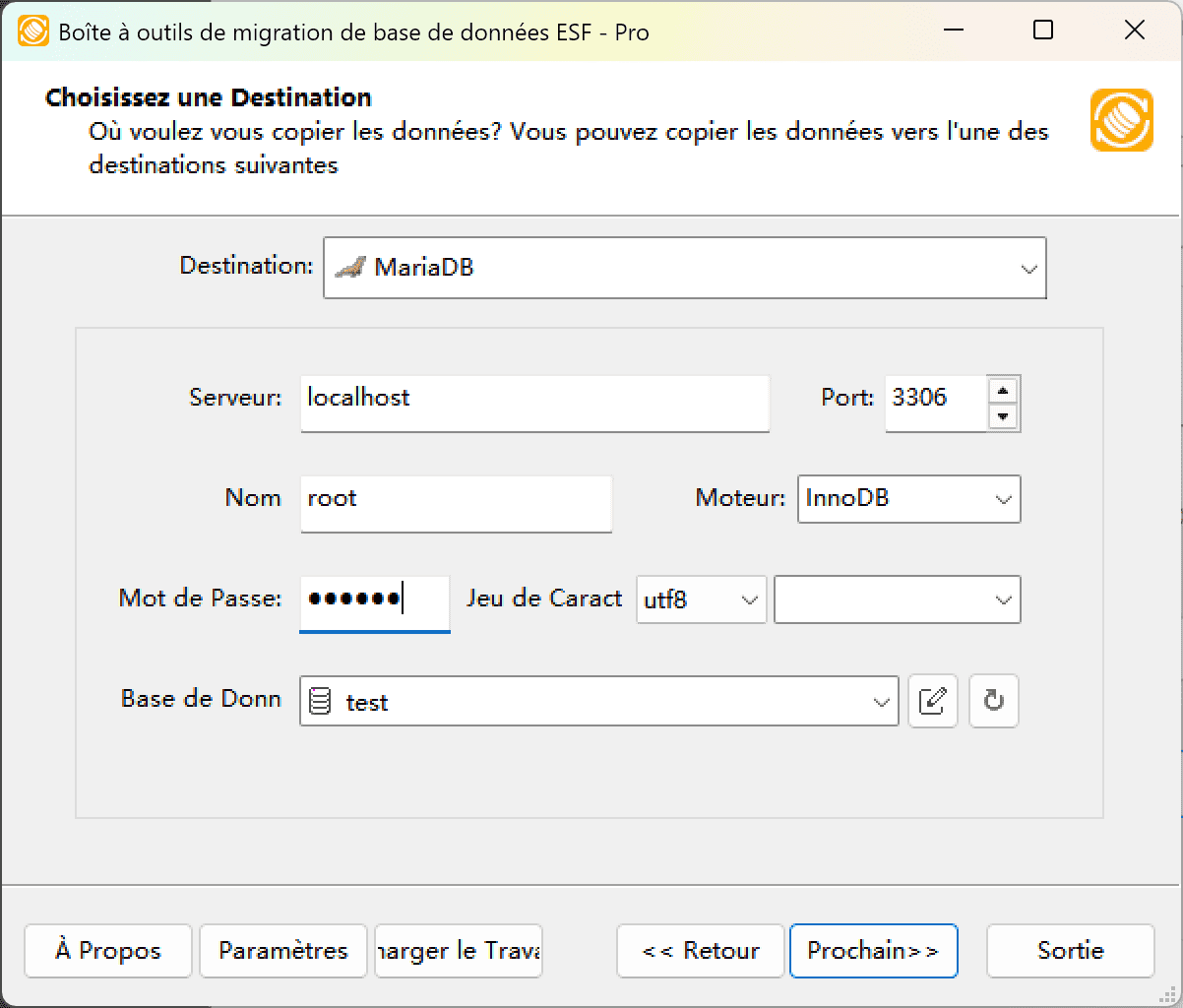Increment the Port value using the up arrow
Viewport: 1183px width, 1008px height.
click(x=1003, y=390)
